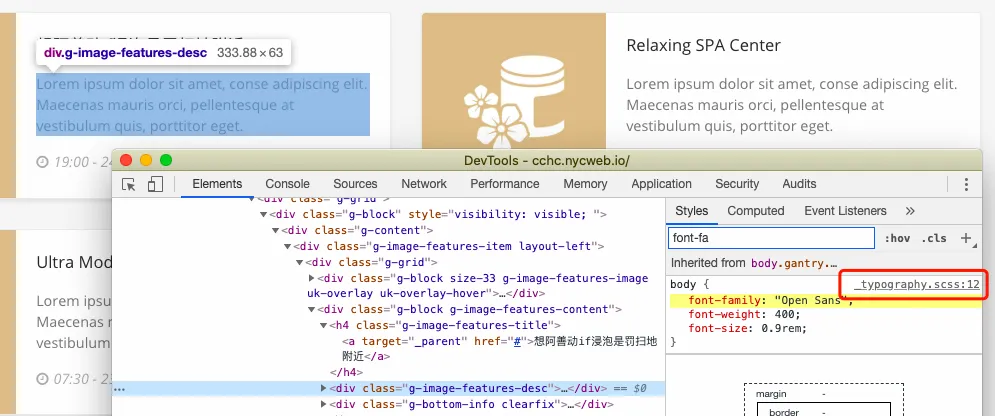Viewport: 995px width, 416px height.
Task: Focus the styles filter field containing font-fa
Action: point(771,238)
